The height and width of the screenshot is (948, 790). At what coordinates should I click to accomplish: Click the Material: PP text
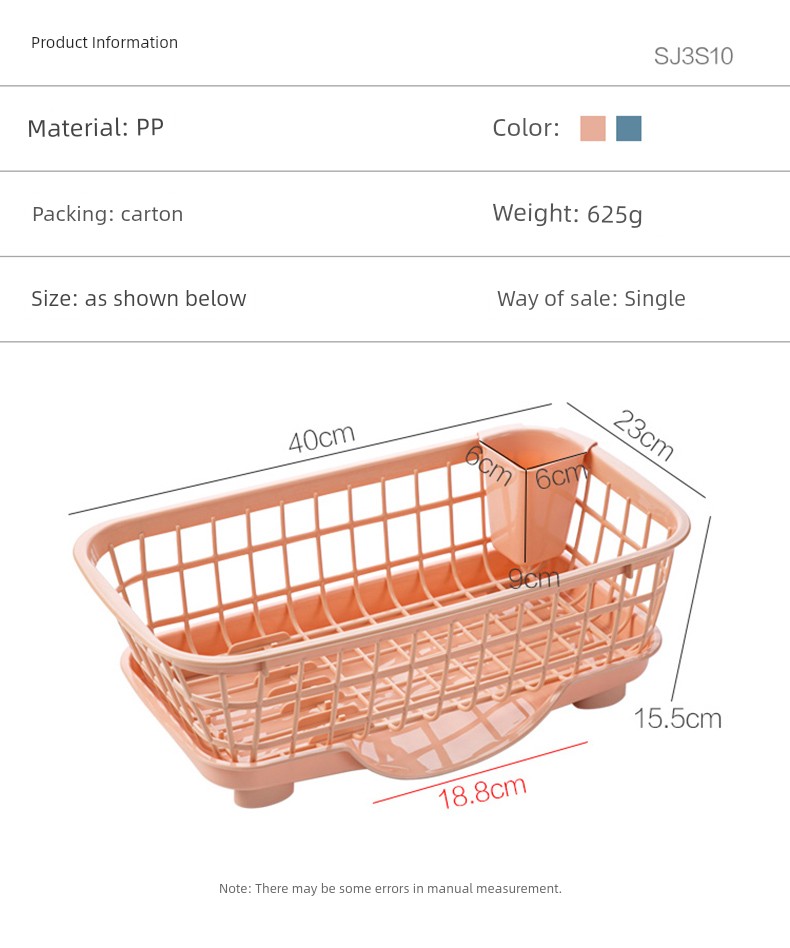point(95,128)
